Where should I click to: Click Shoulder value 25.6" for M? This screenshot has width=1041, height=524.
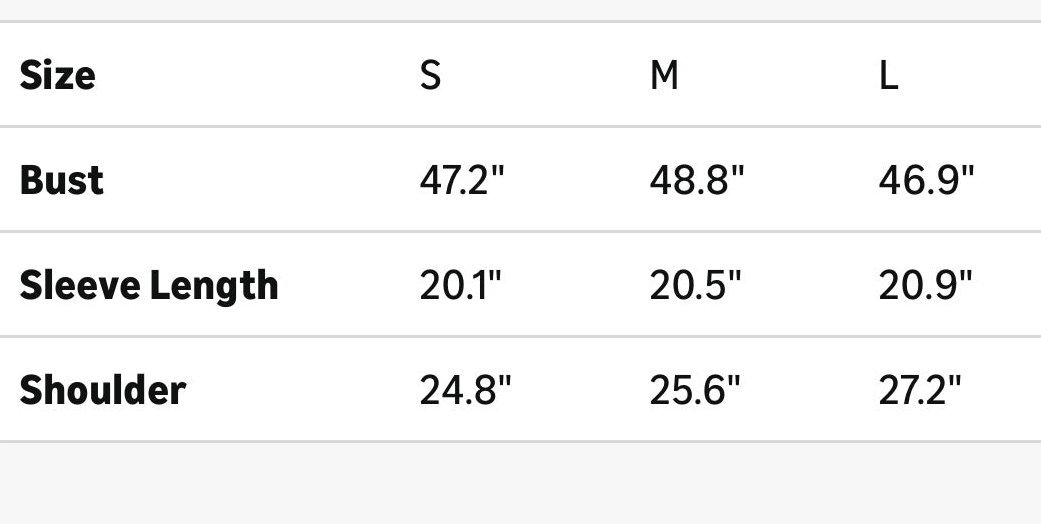coord(695,390)
